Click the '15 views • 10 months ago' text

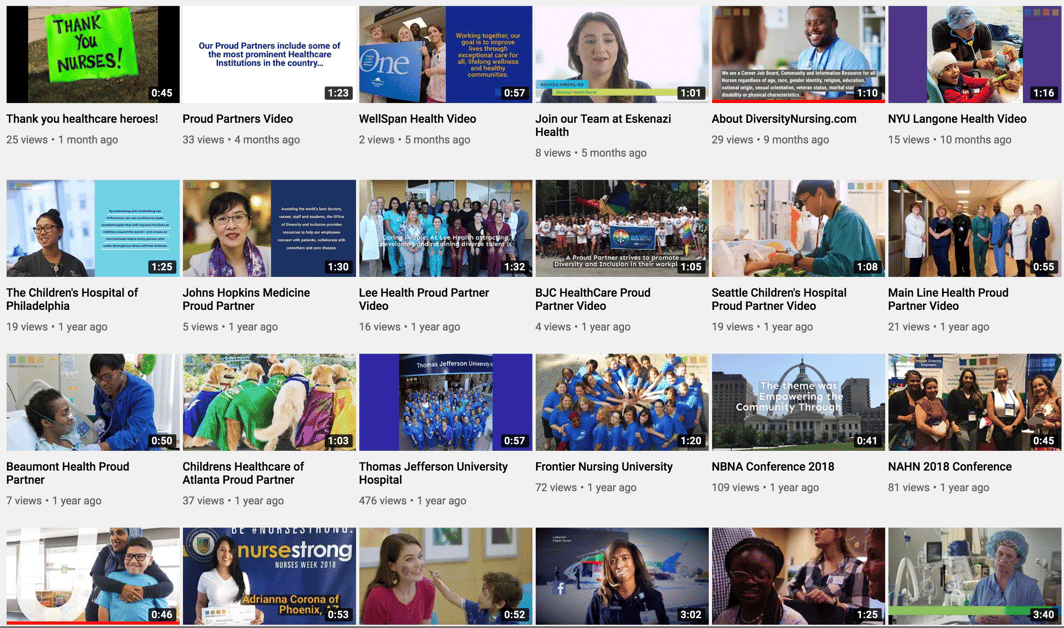949,140
